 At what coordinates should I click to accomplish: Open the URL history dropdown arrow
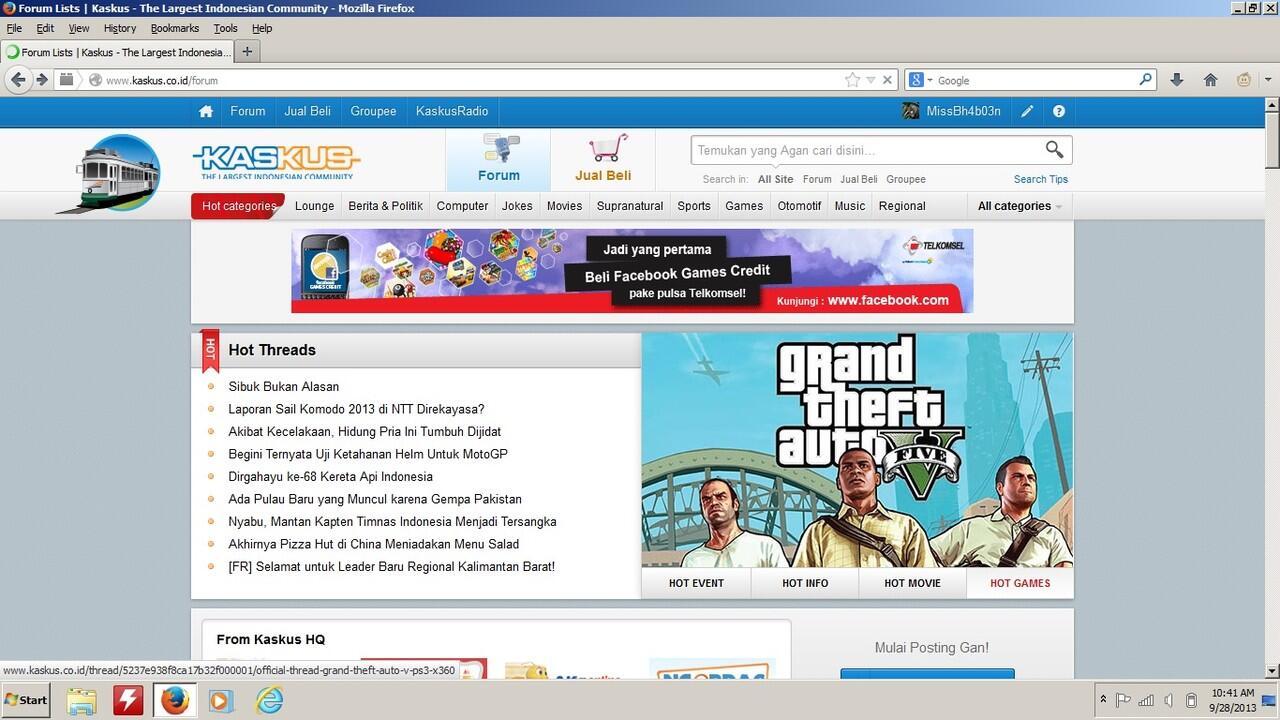click(x=871, y=80)
